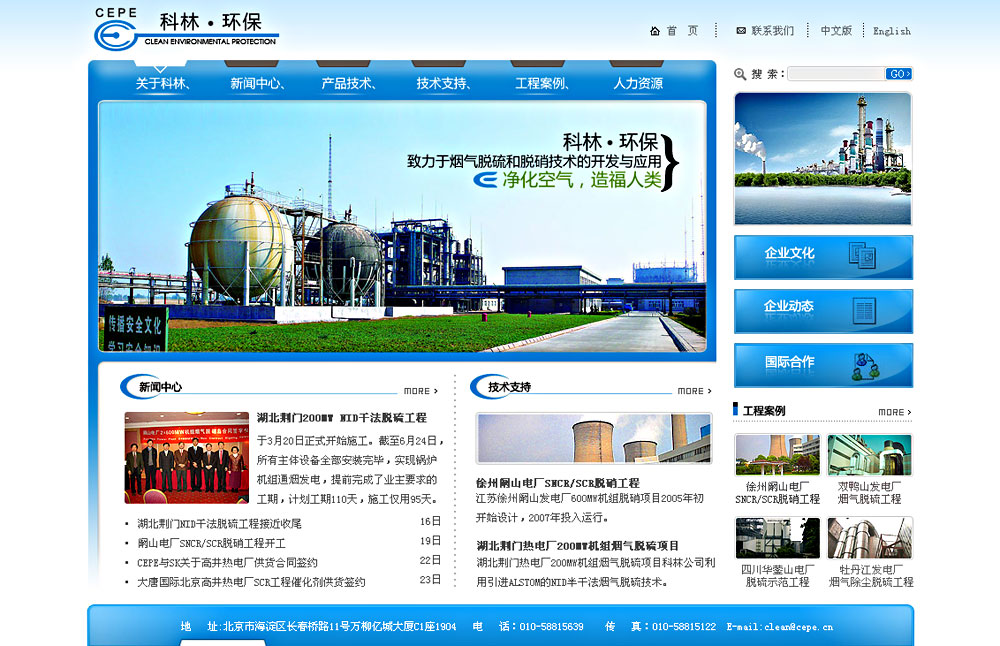This screenshot has height=646, width=1000.
Task: Click the envelope icon beside 联系我们
Action: [741, 31]
